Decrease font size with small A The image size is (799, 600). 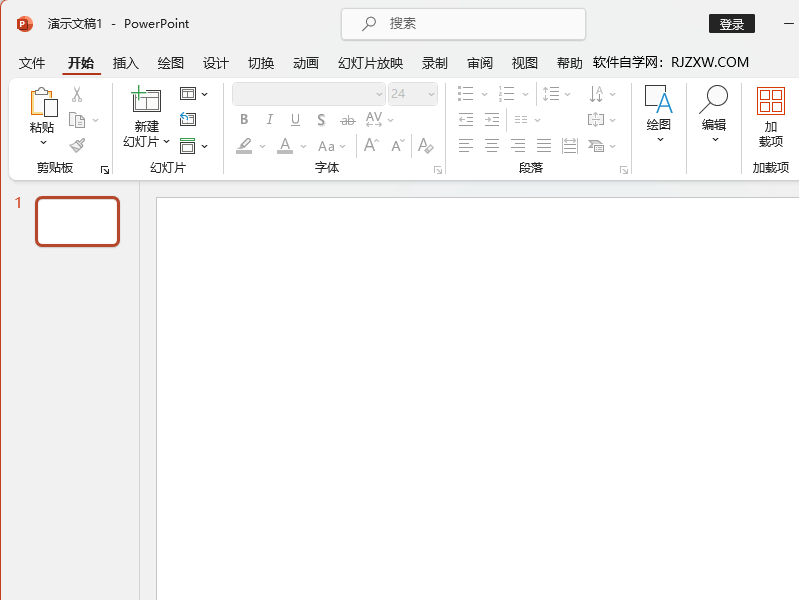[398, 146]
